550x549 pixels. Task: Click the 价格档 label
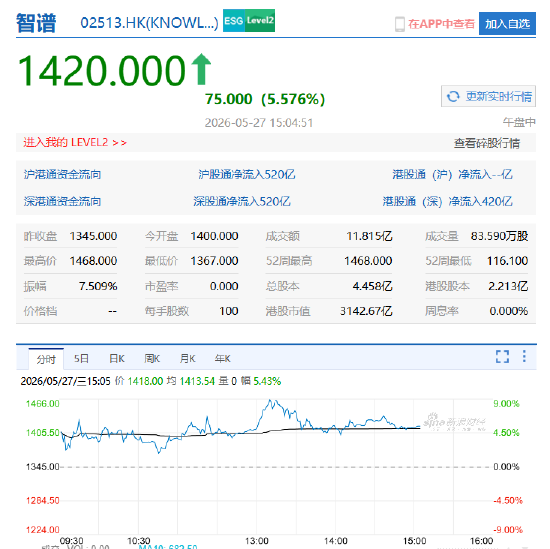point(40,311)
